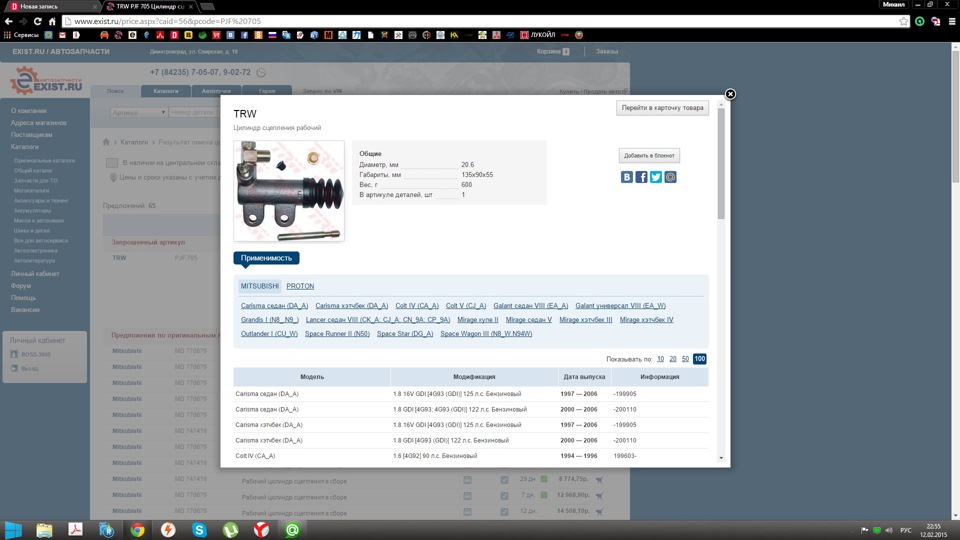Open the Артикул dropdown
This screenshot has width=960, height=540.
coord(138,113)
